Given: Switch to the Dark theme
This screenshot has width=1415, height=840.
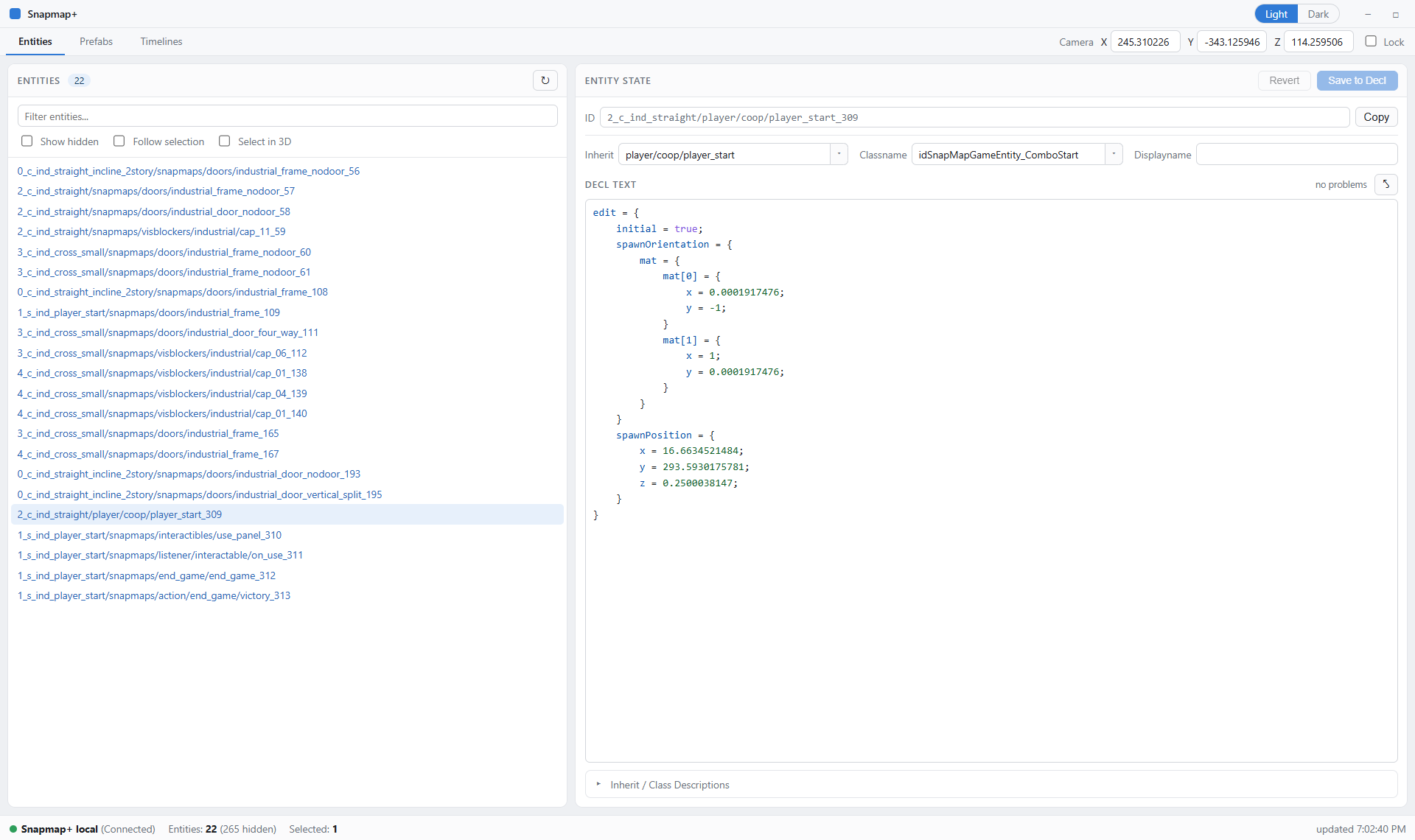Looking at the screenshot, I should click(1318, 14).
